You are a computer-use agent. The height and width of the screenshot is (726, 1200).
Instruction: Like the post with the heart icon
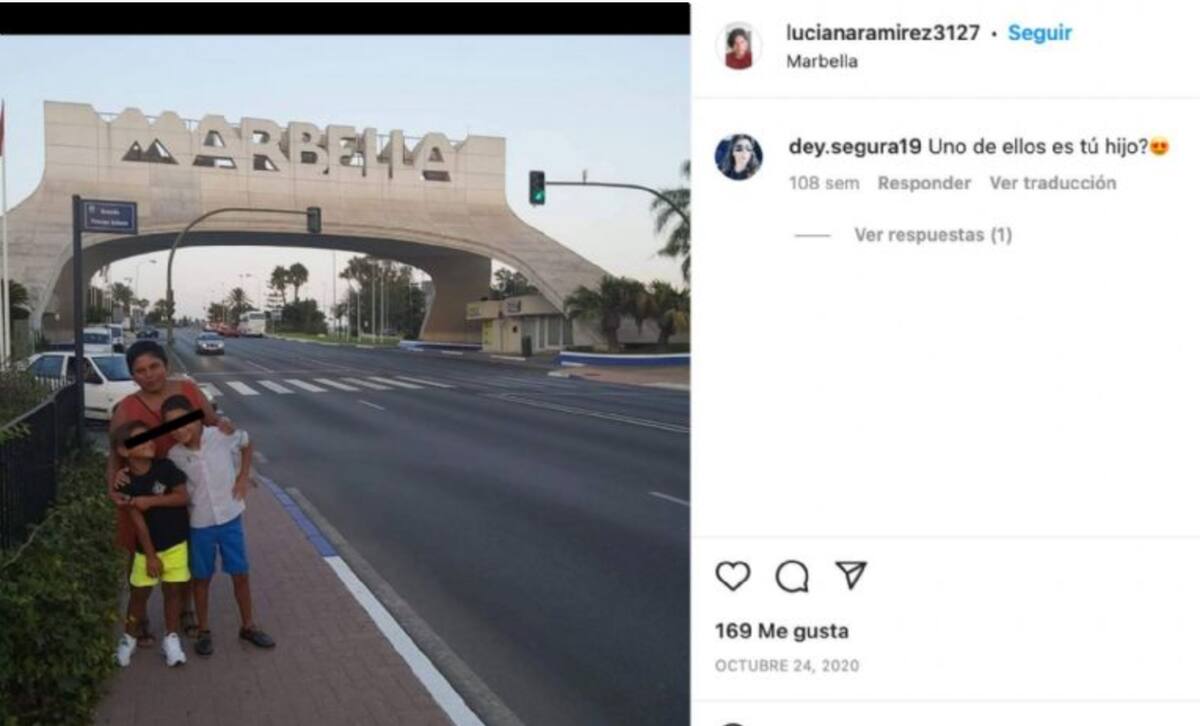(733, 576)
